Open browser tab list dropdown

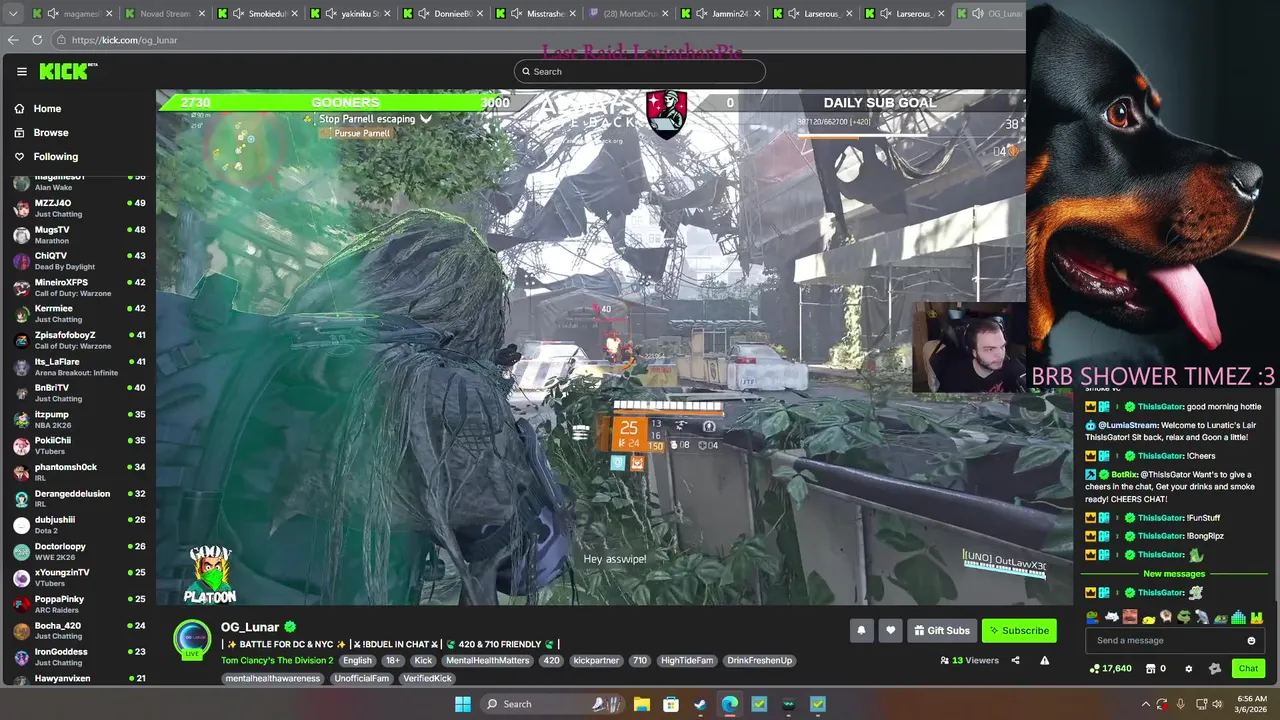[x=13, y=13]
